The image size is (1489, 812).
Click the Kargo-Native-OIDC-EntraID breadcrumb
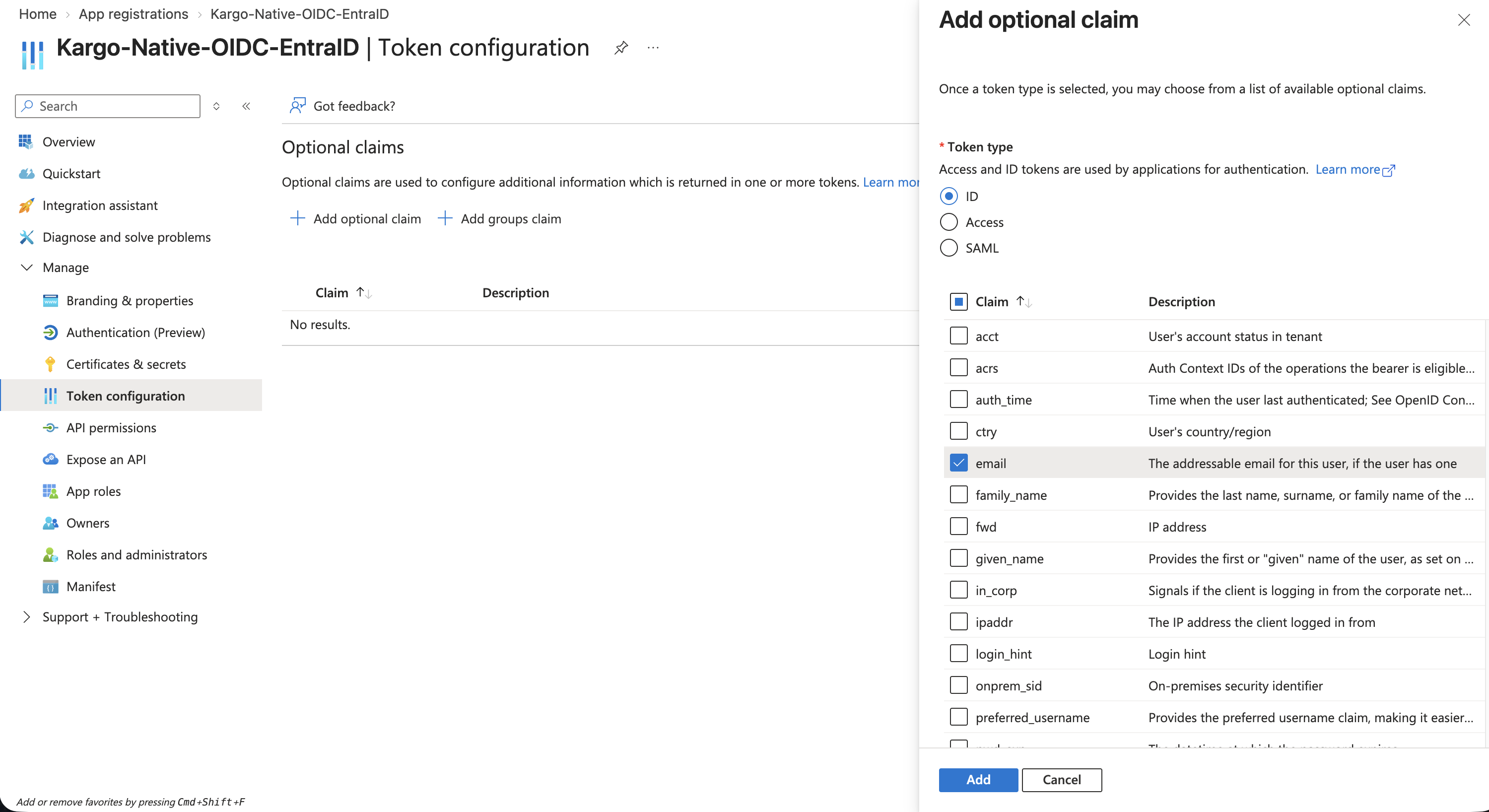[299, 14]
